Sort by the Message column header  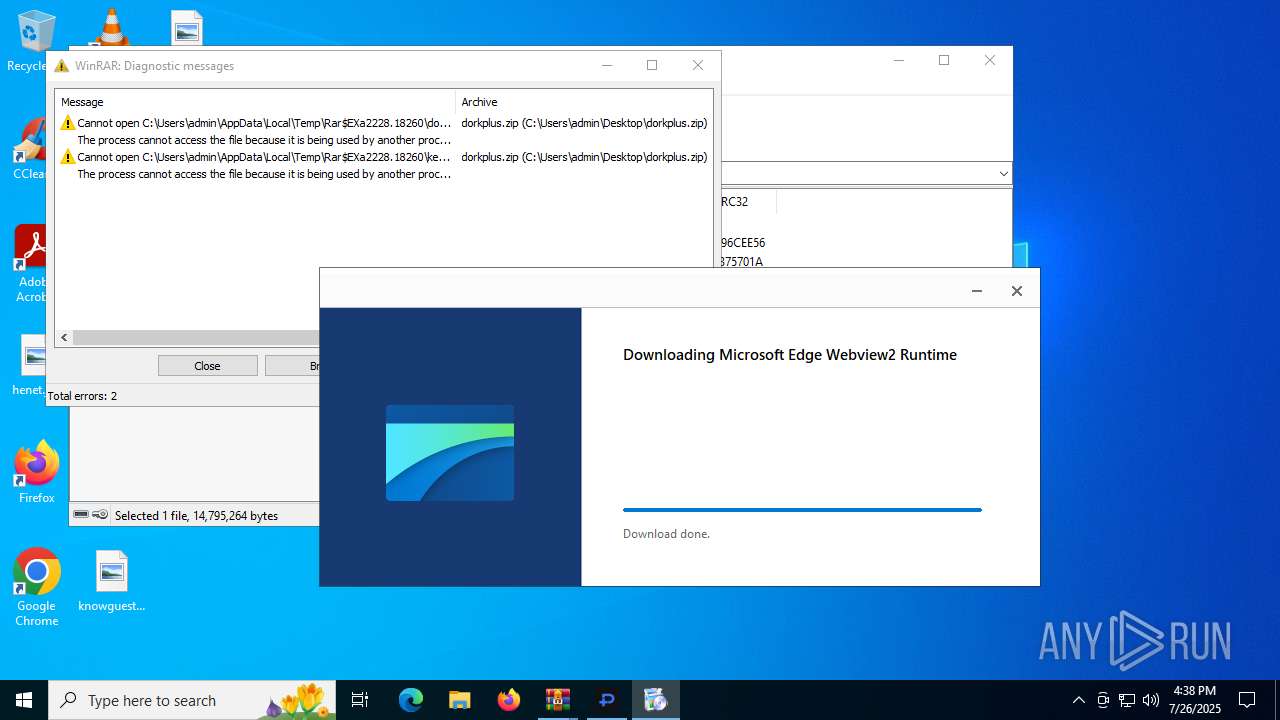click(x=255, y=102)
